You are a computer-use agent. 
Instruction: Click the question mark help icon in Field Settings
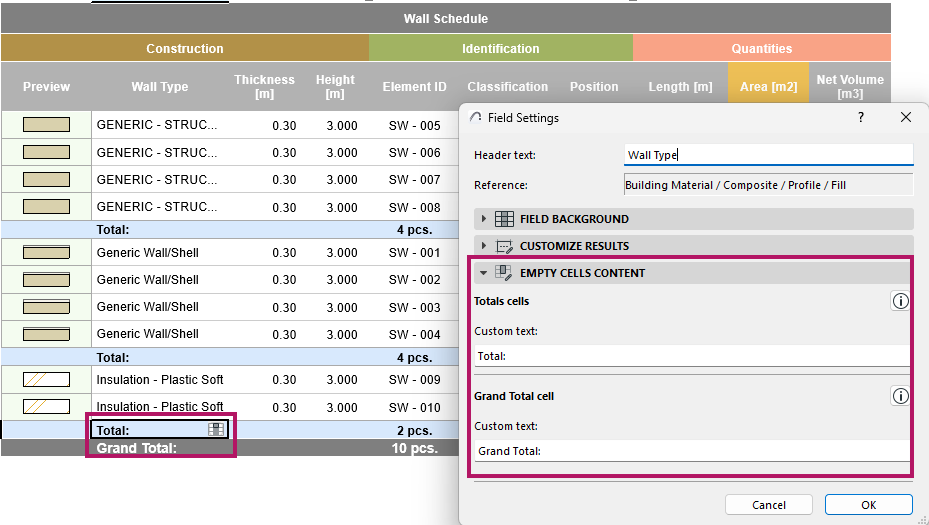pyautogui.click(x=860, y=117)
